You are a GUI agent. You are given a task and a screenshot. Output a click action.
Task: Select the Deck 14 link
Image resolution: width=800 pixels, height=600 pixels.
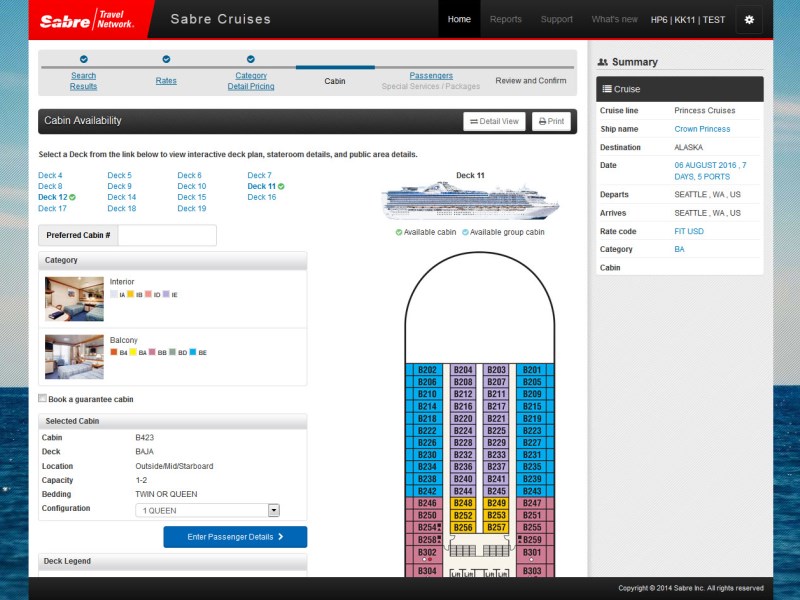pyautogui.click(x=122, y=197)
